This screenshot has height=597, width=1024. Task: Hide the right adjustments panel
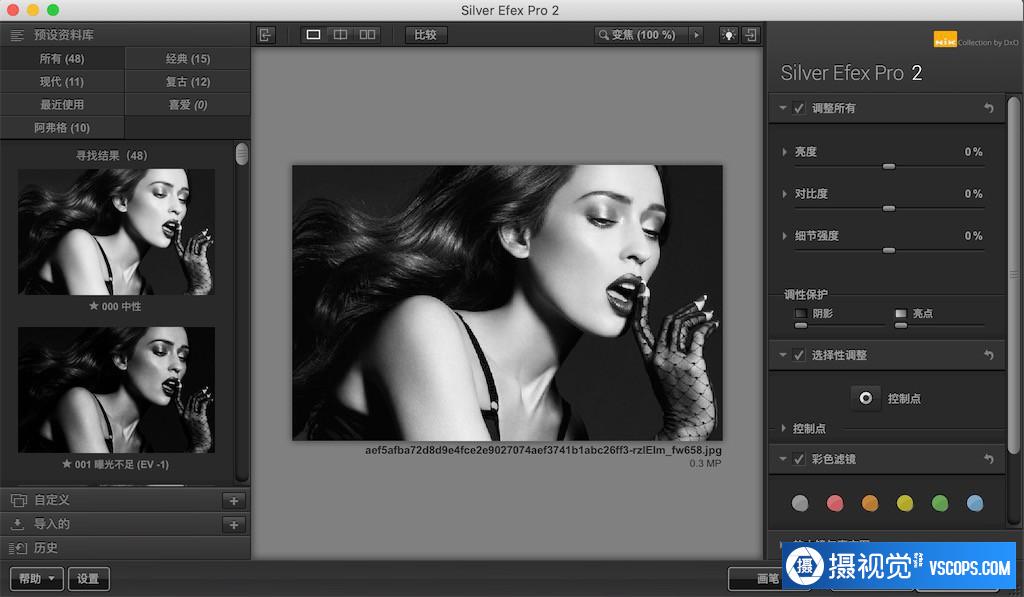pyautogui.click(x=751, y=35)
